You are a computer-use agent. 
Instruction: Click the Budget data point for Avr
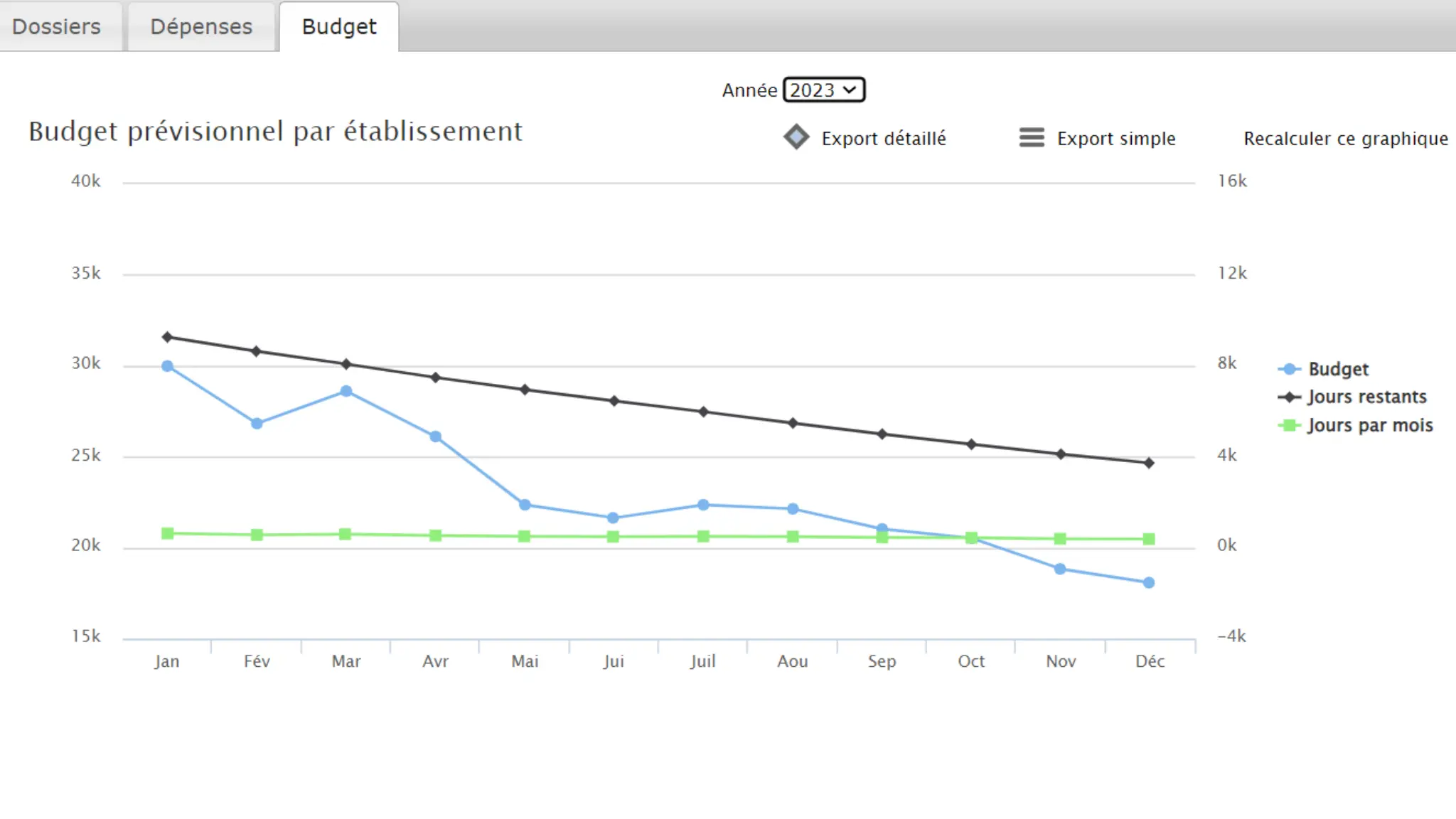(435, 437)
